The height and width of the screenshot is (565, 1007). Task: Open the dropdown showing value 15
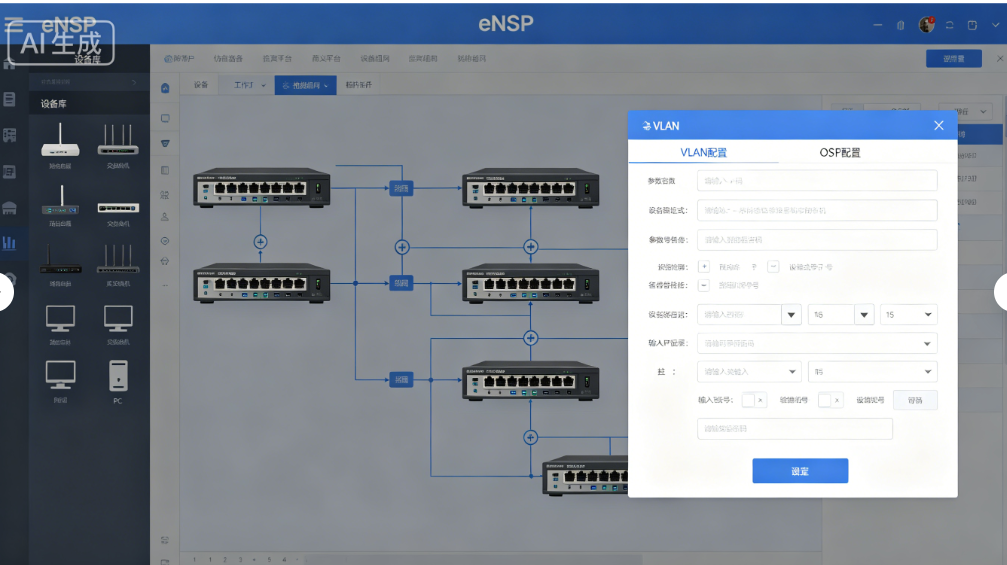908,315
